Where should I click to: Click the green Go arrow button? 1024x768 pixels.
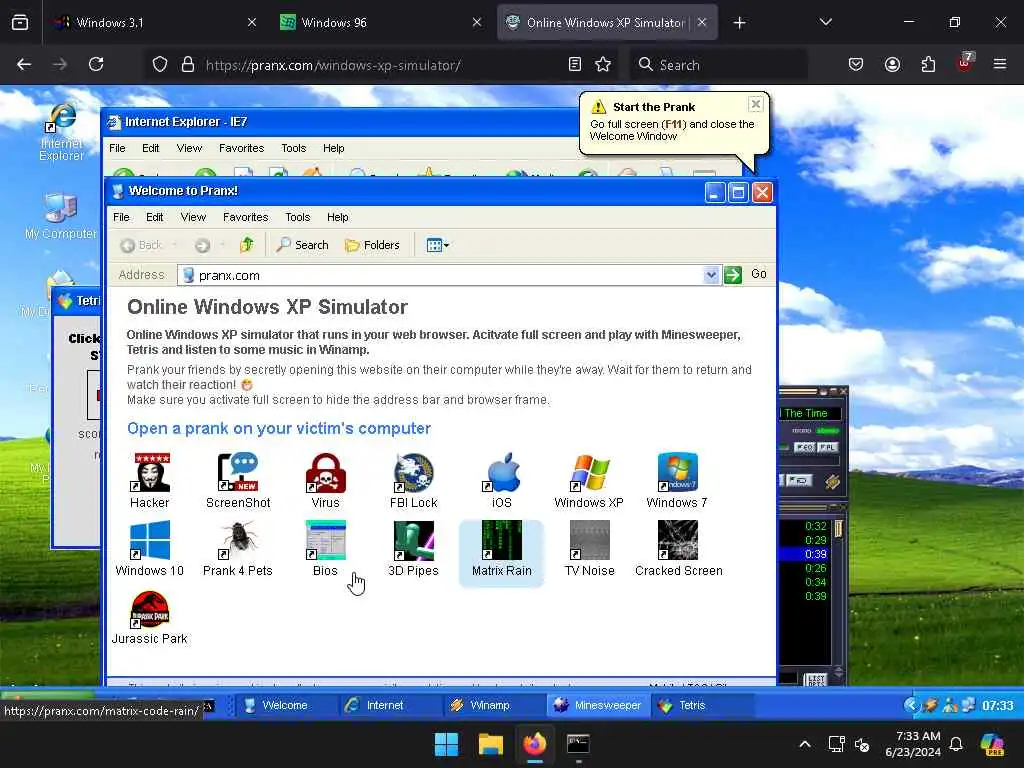(733, 275)
